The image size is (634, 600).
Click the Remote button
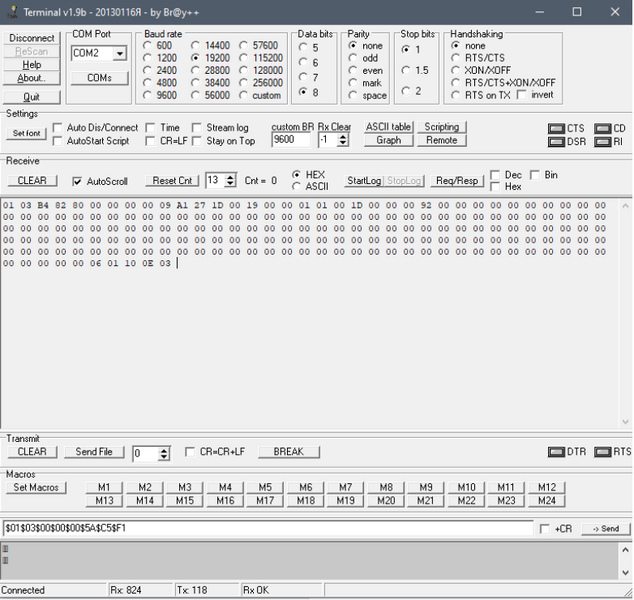(442, 140)
